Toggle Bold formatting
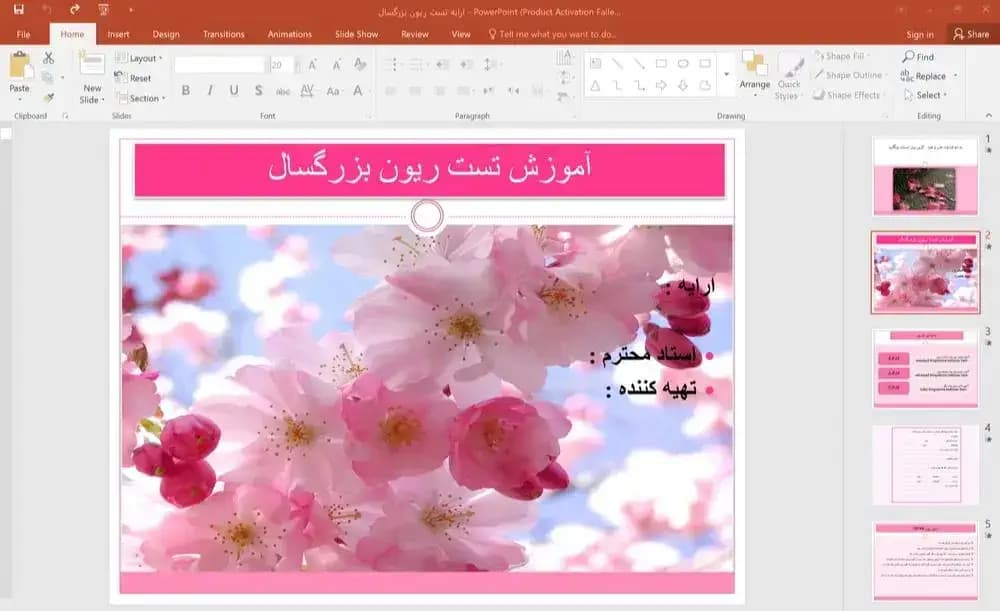 (x=186, y=91)
